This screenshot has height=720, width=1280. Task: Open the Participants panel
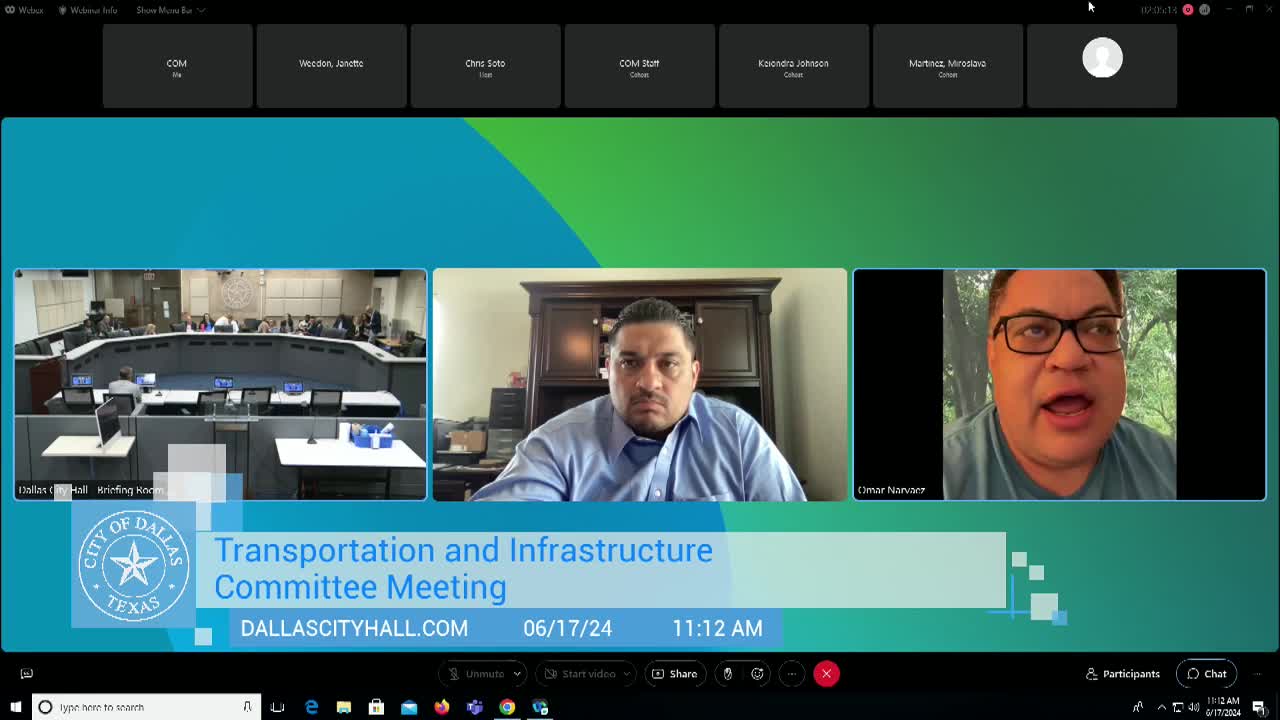point(1123,674)
